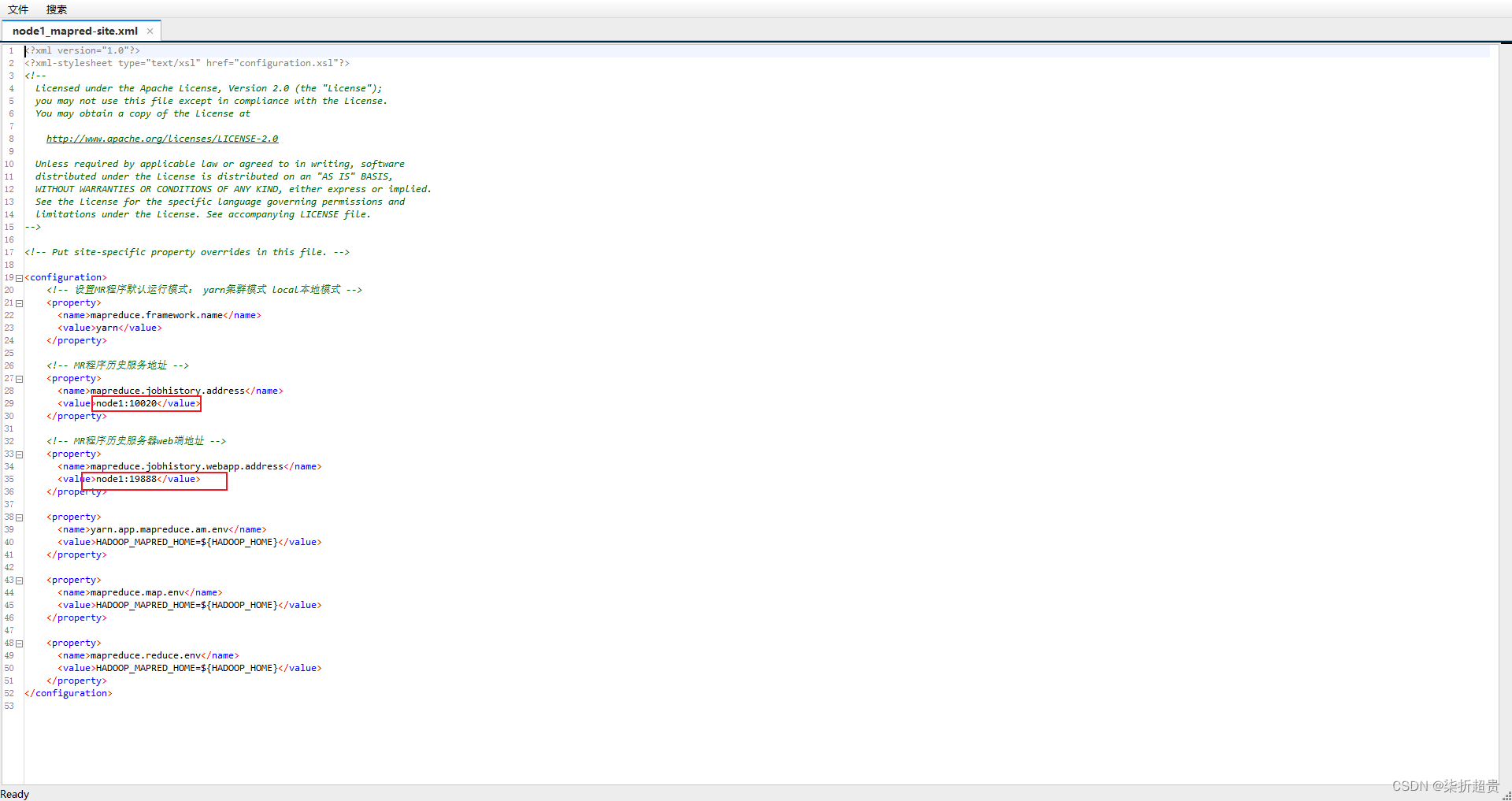The width and height of the screenshot is (1512, 801).
Task: Click the mapreduce.reduce.env name text
Action: tap(146, 655)
